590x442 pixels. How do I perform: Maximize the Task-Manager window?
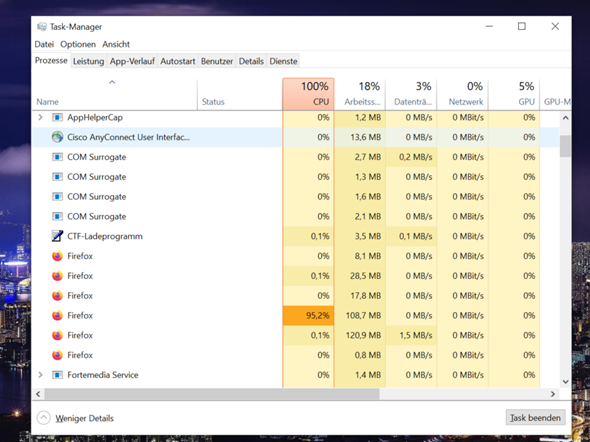(522, 26)
